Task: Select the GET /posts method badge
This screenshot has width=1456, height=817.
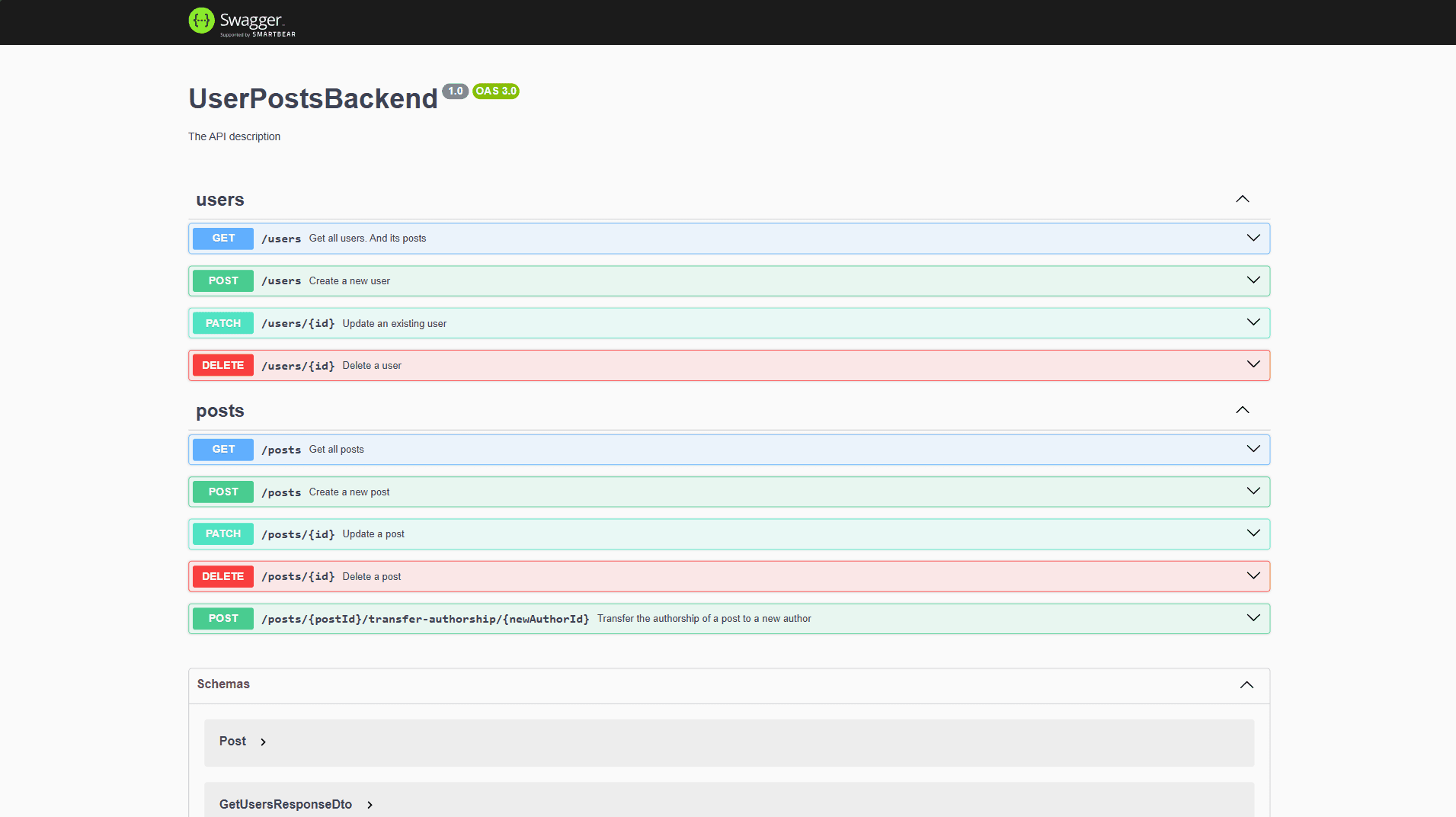Action: pyautogui.click(x=222, y=449)
